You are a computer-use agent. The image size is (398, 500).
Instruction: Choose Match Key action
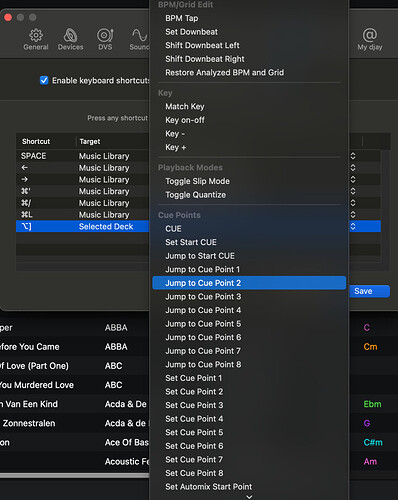(249, 107)
